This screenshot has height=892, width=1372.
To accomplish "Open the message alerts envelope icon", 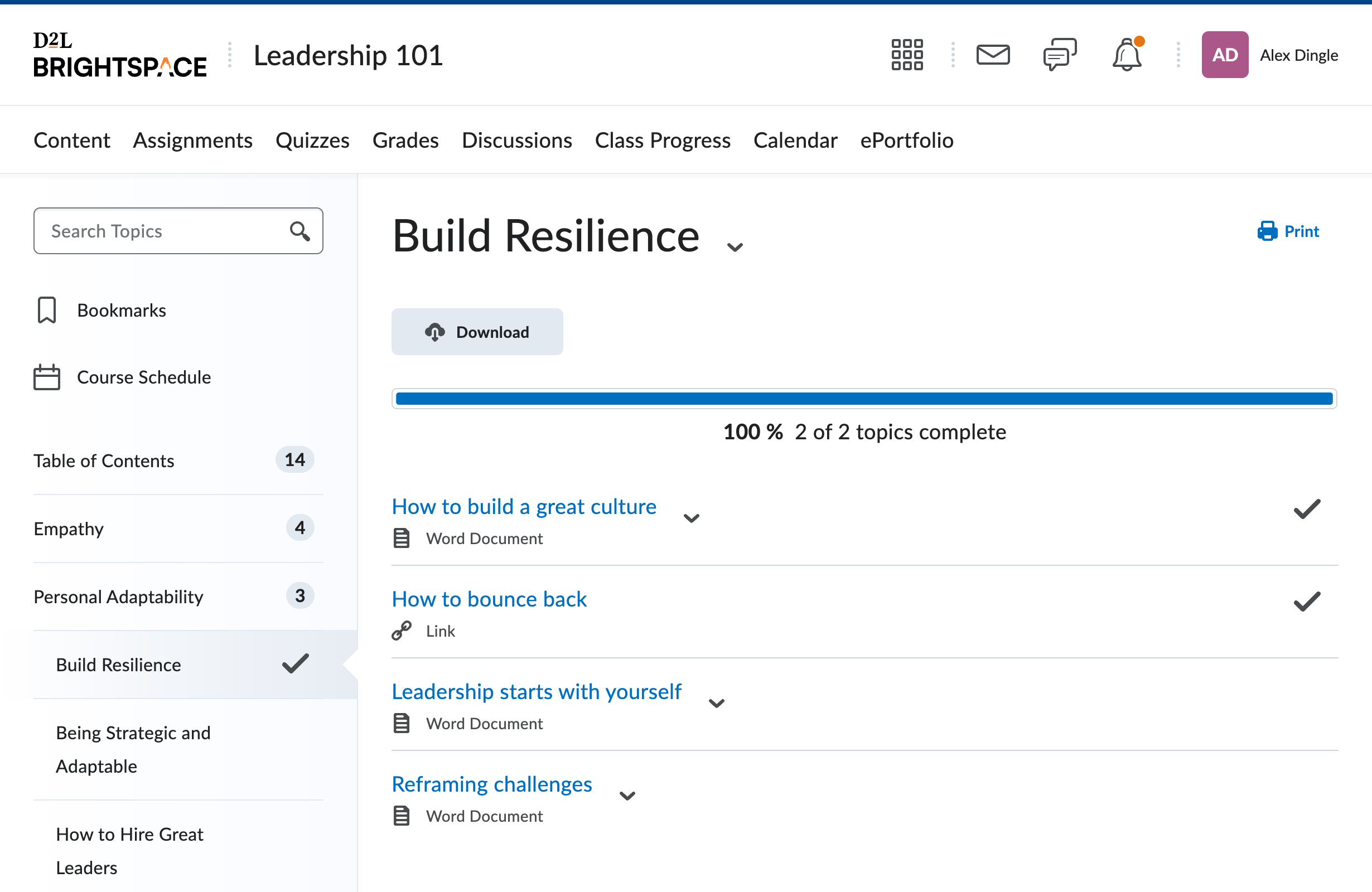I will click(x=993, y=55).
